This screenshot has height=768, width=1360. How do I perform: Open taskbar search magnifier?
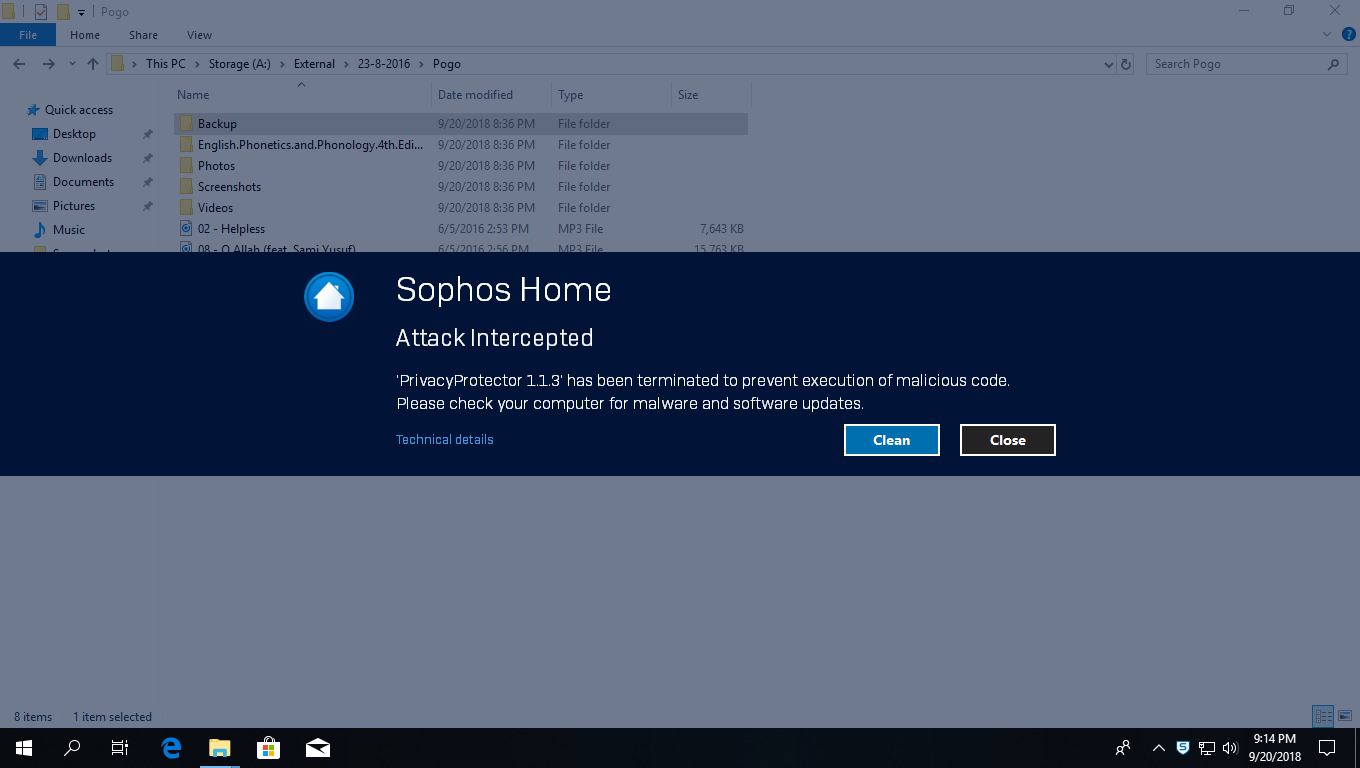72,748
